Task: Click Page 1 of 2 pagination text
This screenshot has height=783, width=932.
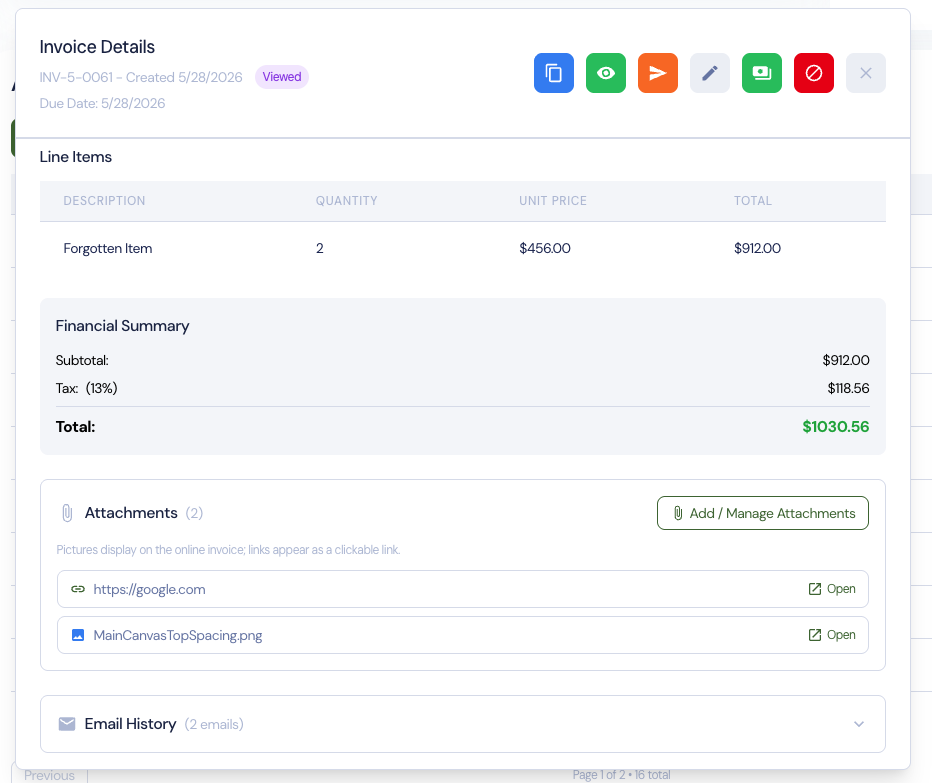Action: [599, 775]
